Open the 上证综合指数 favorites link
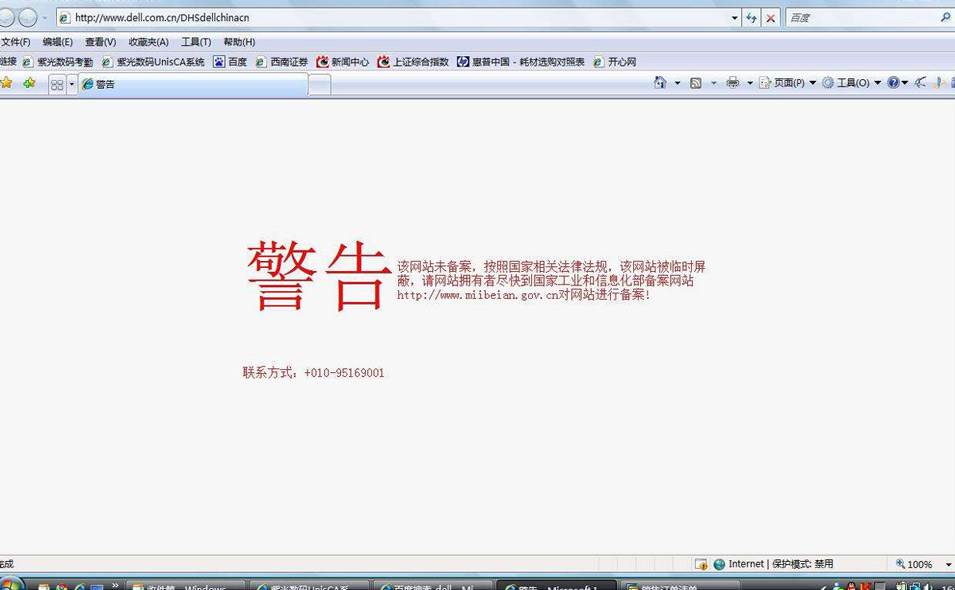This screenshot has width=955, height=590. [413, 62]
